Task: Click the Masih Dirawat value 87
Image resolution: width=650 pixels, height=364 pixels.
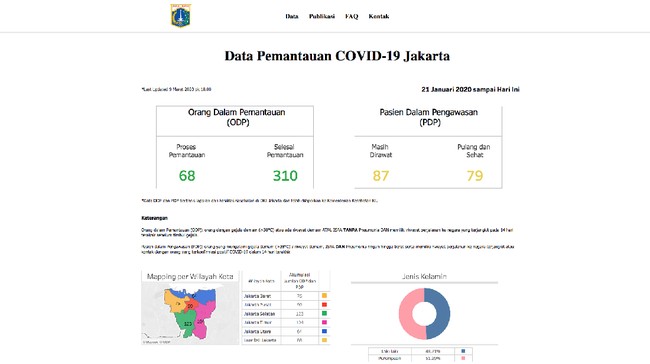Action: pos(381,176)
